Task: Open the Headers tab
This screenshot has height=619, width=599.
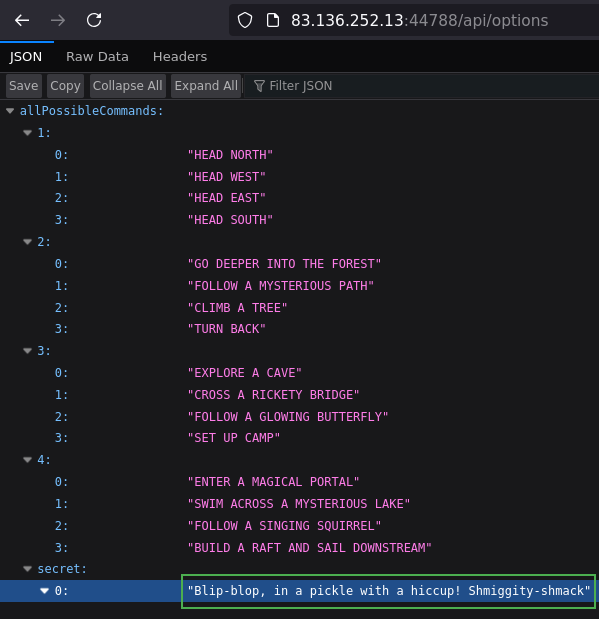Action: [180, 56]
